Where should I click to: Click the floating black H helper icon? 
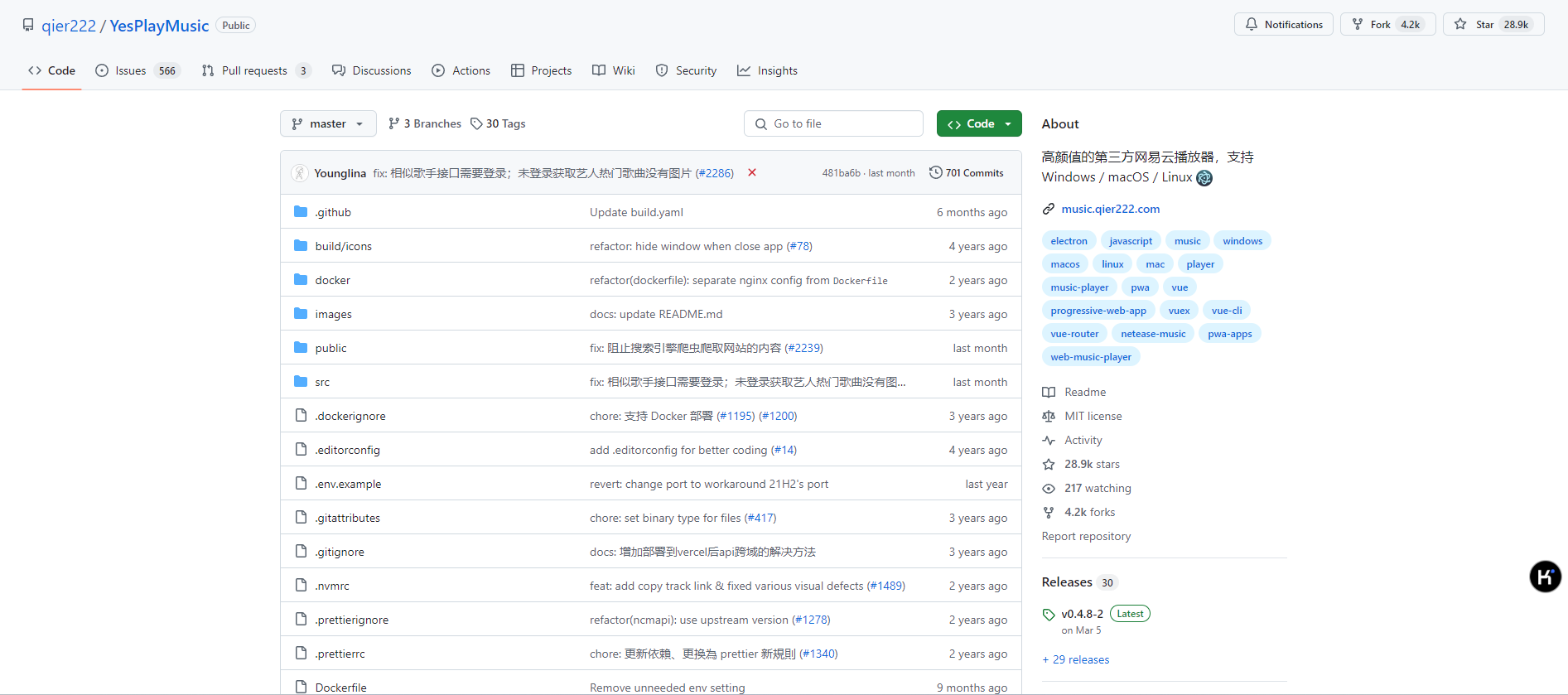click(x=1545, y=577)
